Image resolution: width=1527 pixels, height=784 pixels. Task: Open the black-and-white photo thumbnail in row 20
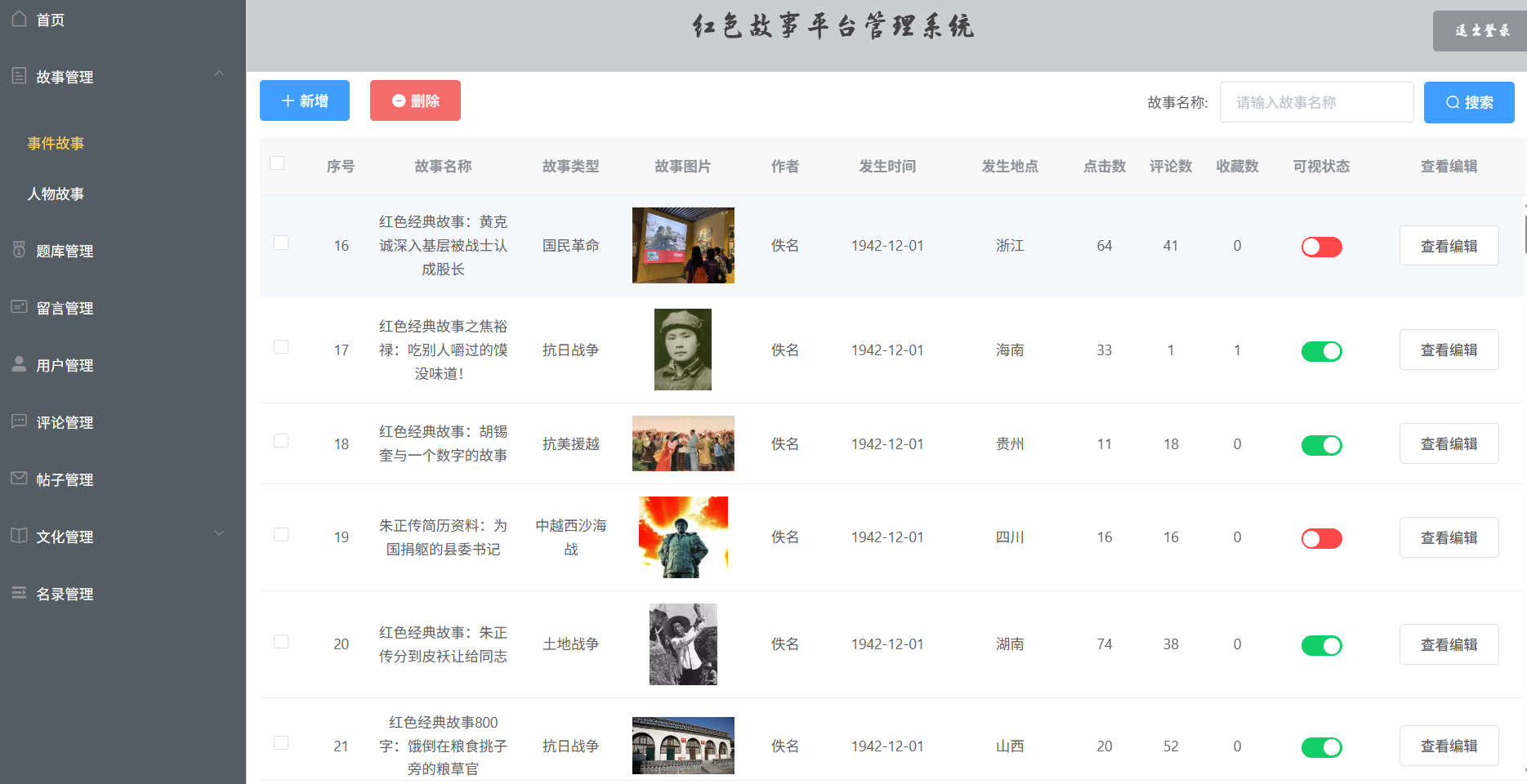coord(683,644)
